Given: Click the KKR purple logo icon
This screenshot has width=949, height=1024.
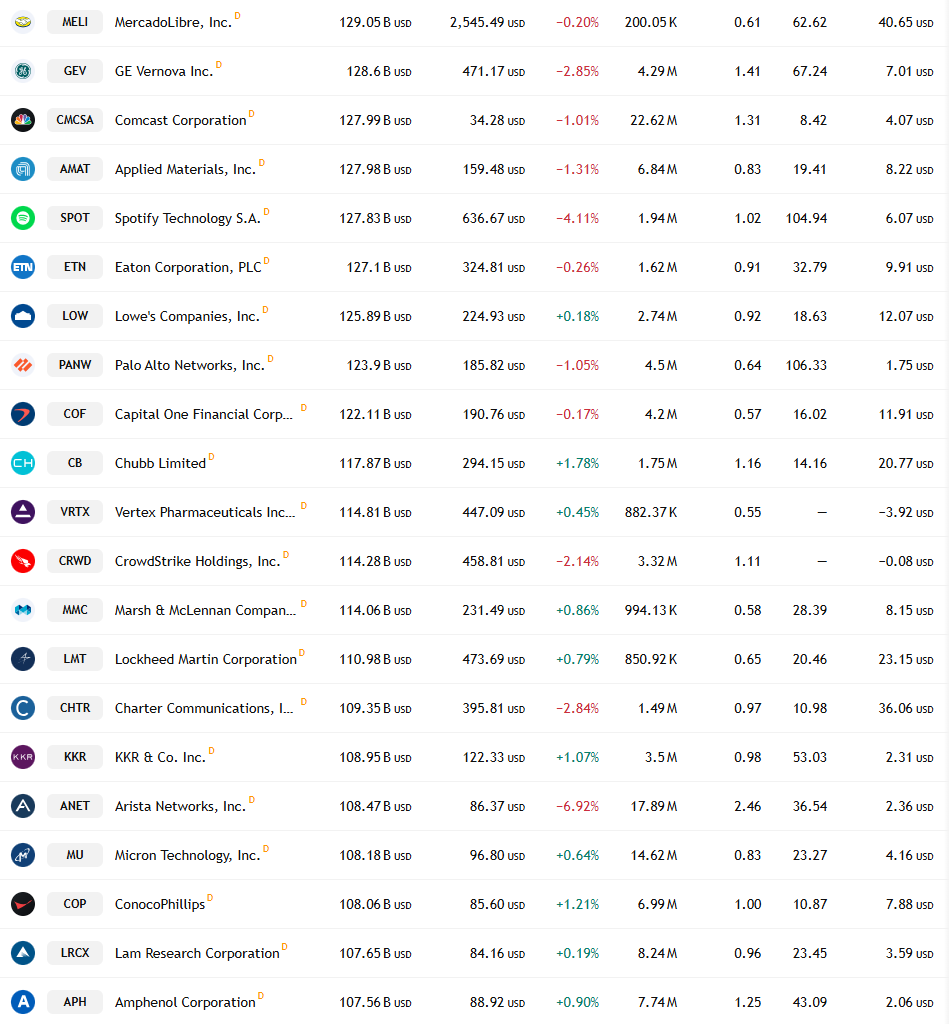Looking at the screenshot, I should [x=23, y=757].
